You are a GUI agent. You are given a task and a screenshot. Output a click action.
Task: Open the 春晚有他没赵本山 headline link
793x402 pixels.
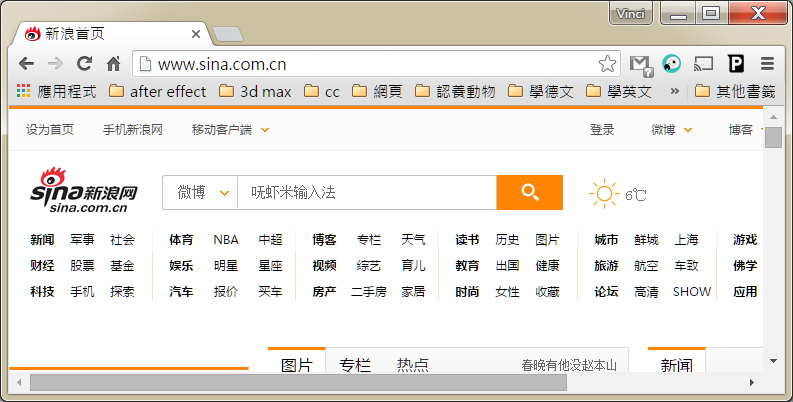coord(569,366)
